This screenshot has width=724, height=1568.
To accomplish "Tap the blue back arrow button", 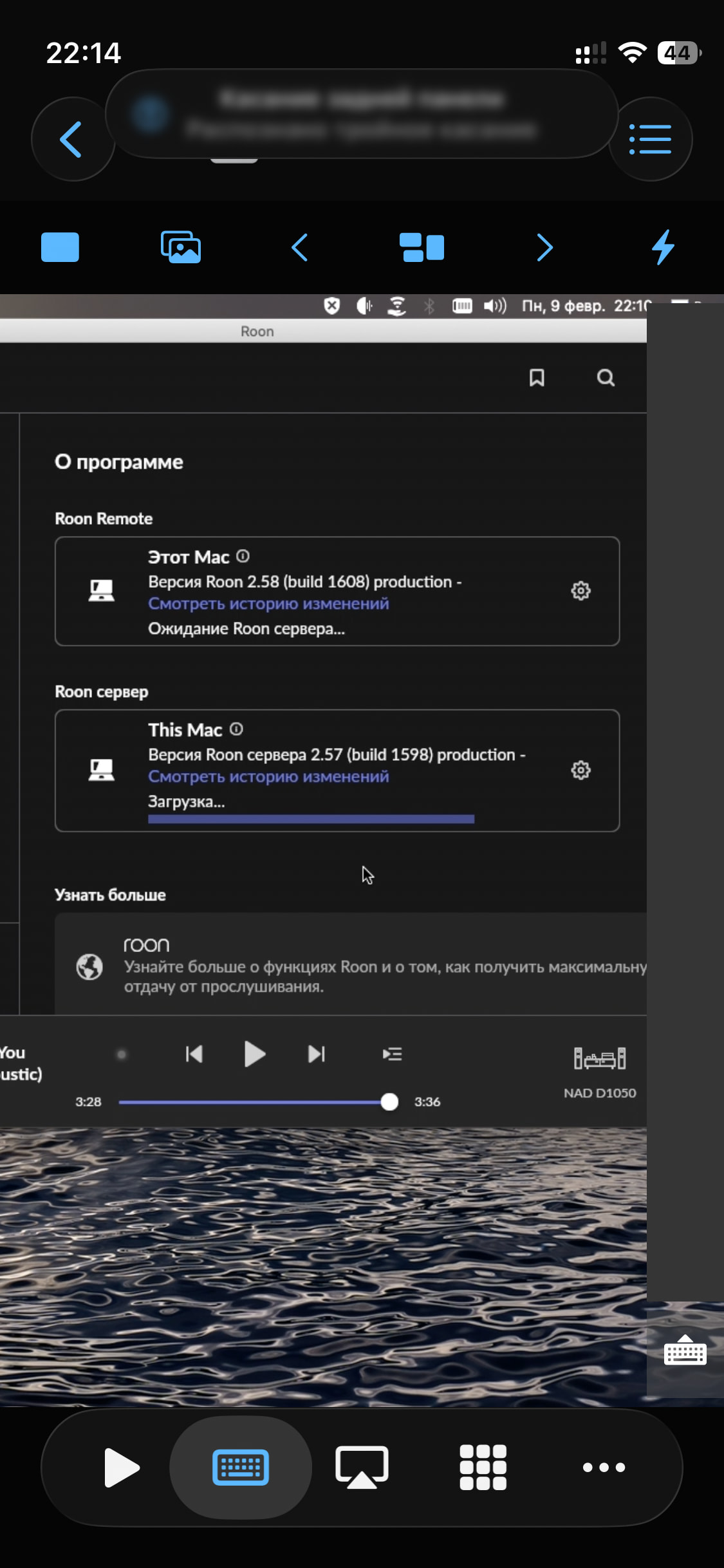I will click(71, 139).
